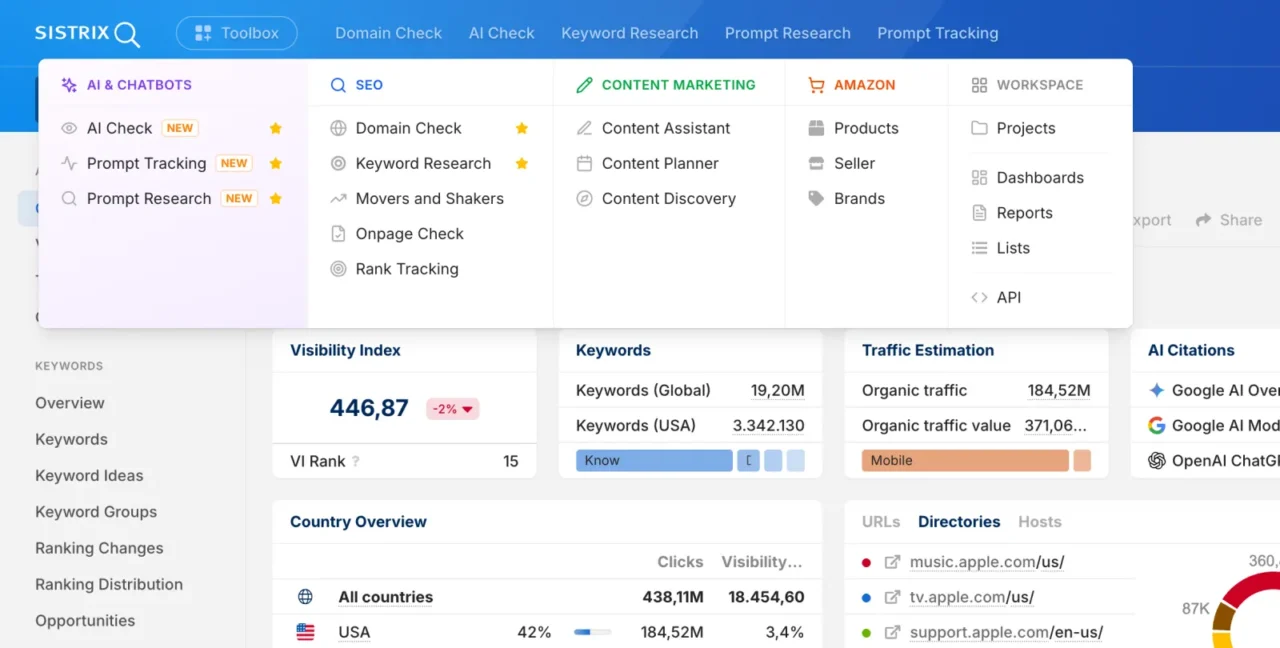1280x648 pixels.
Task: Click the Content Assistant pencil icon
Action: click(x=585, y=128)
